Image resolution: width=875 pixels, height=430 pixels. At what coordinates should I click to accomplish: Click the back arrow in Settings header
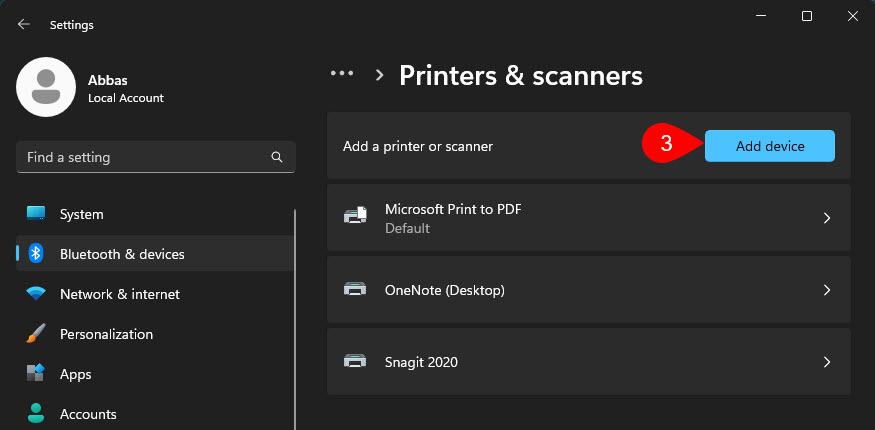[x=23, y=24]
